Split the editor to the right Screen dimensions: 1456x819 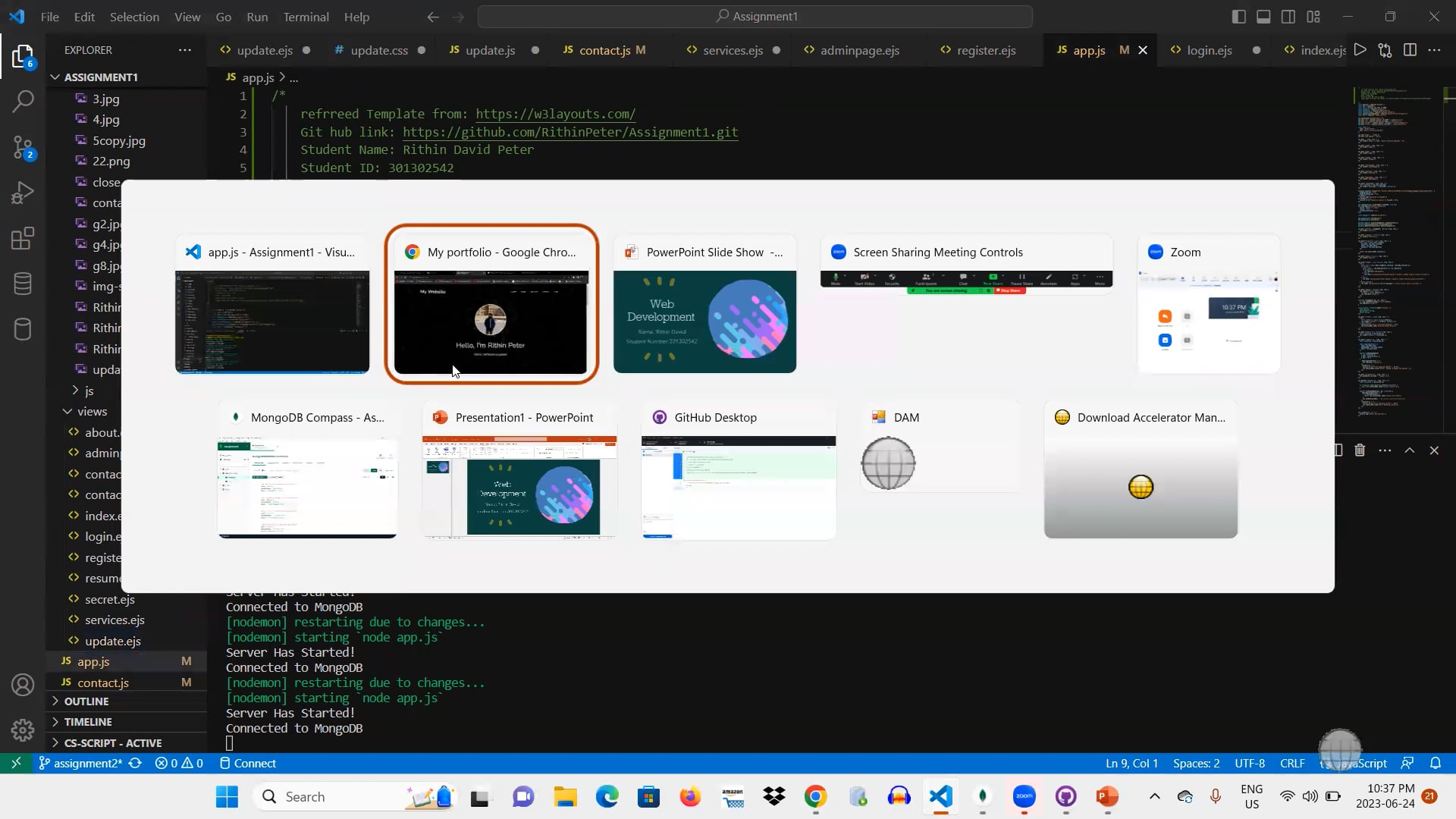[x=1410, y=50]
